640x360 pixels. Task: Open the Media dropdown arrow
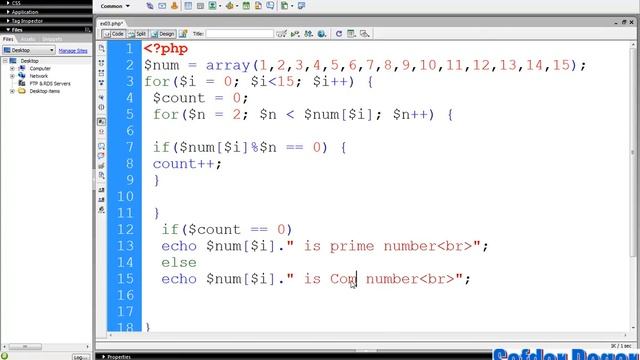[237, 6]
